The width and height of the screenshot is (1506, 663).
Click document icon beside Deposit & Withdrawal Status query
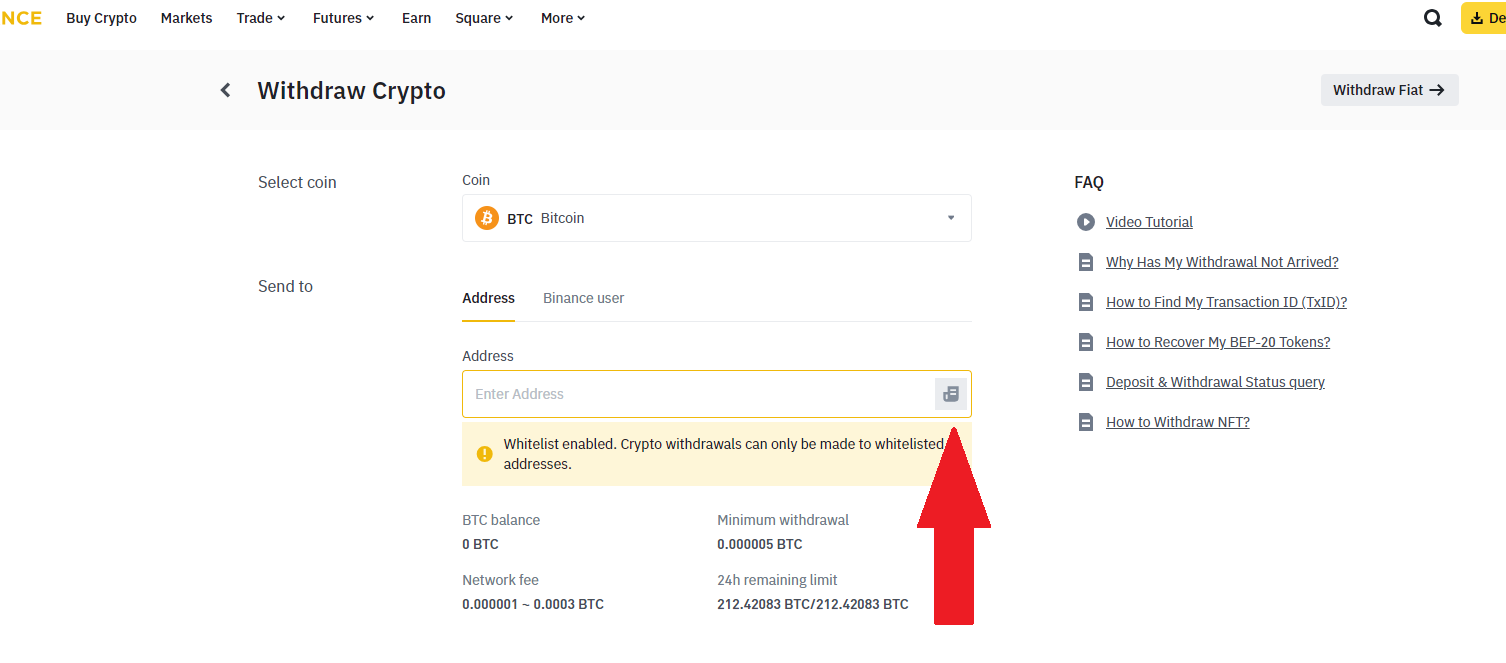coord(1086,382)
